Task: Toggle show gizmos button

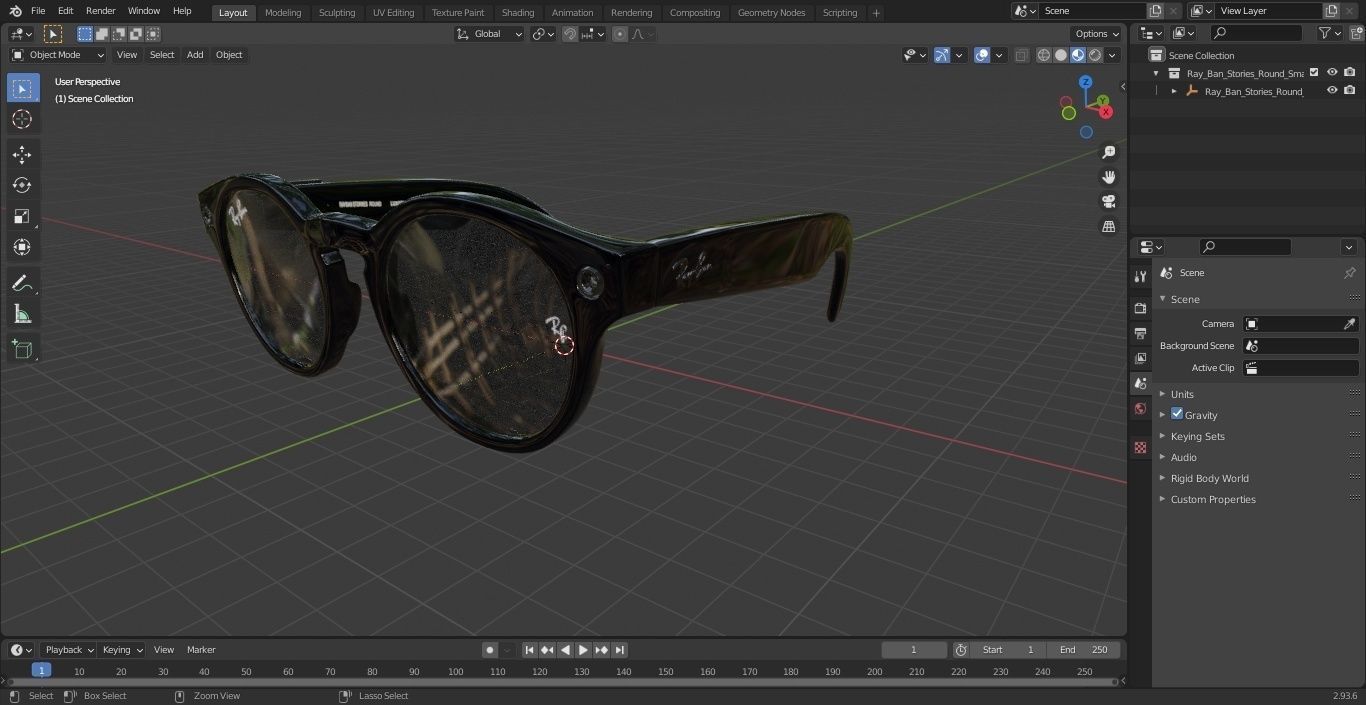Action: pyautogui.click(x=942, y=55)
